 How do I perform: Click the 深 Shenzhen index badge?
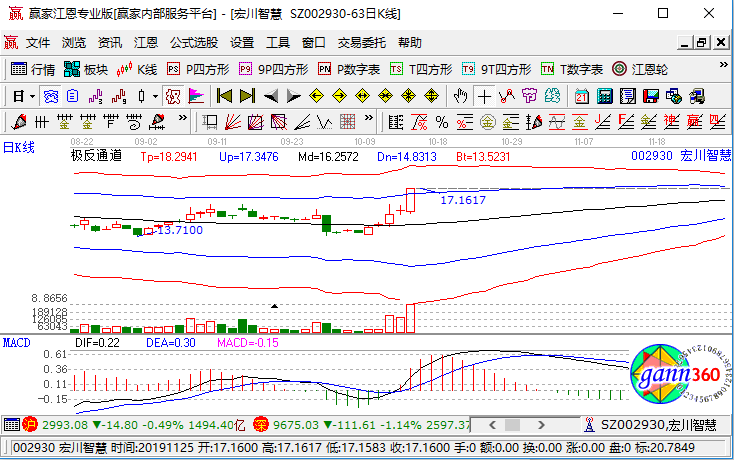coord(261,424)
